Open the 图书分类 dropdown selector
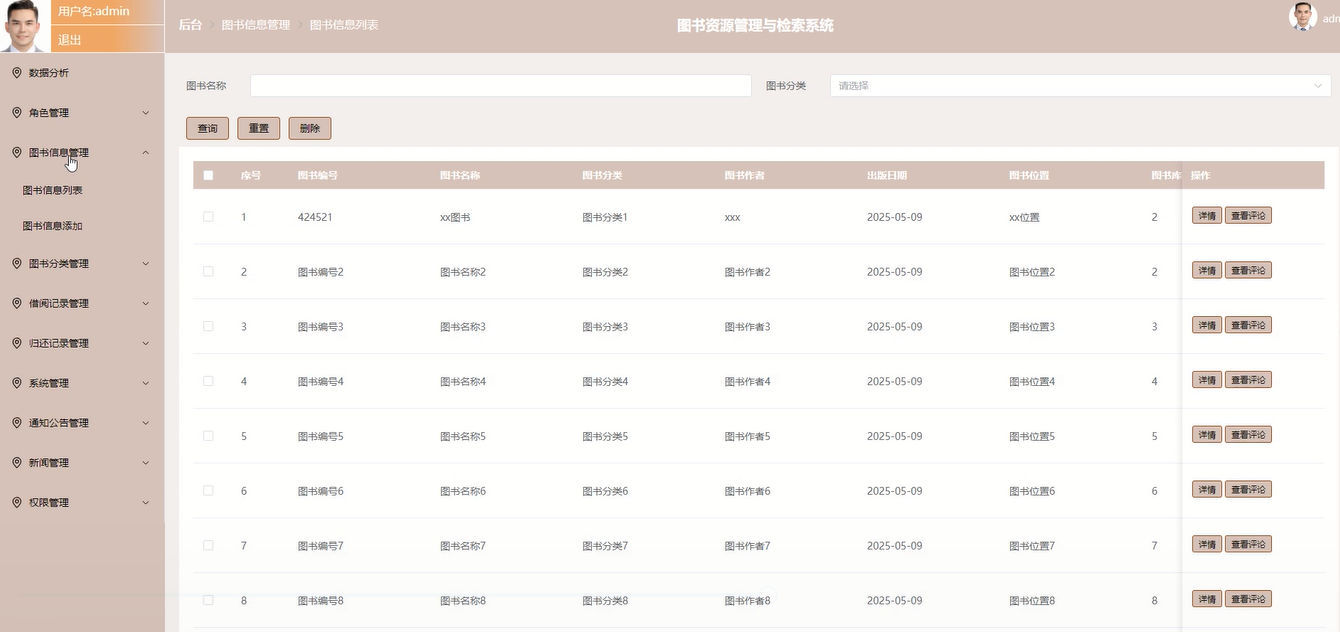Image resolution: width=1340 pixels, height=632 pixels. tap(1080, 86)
